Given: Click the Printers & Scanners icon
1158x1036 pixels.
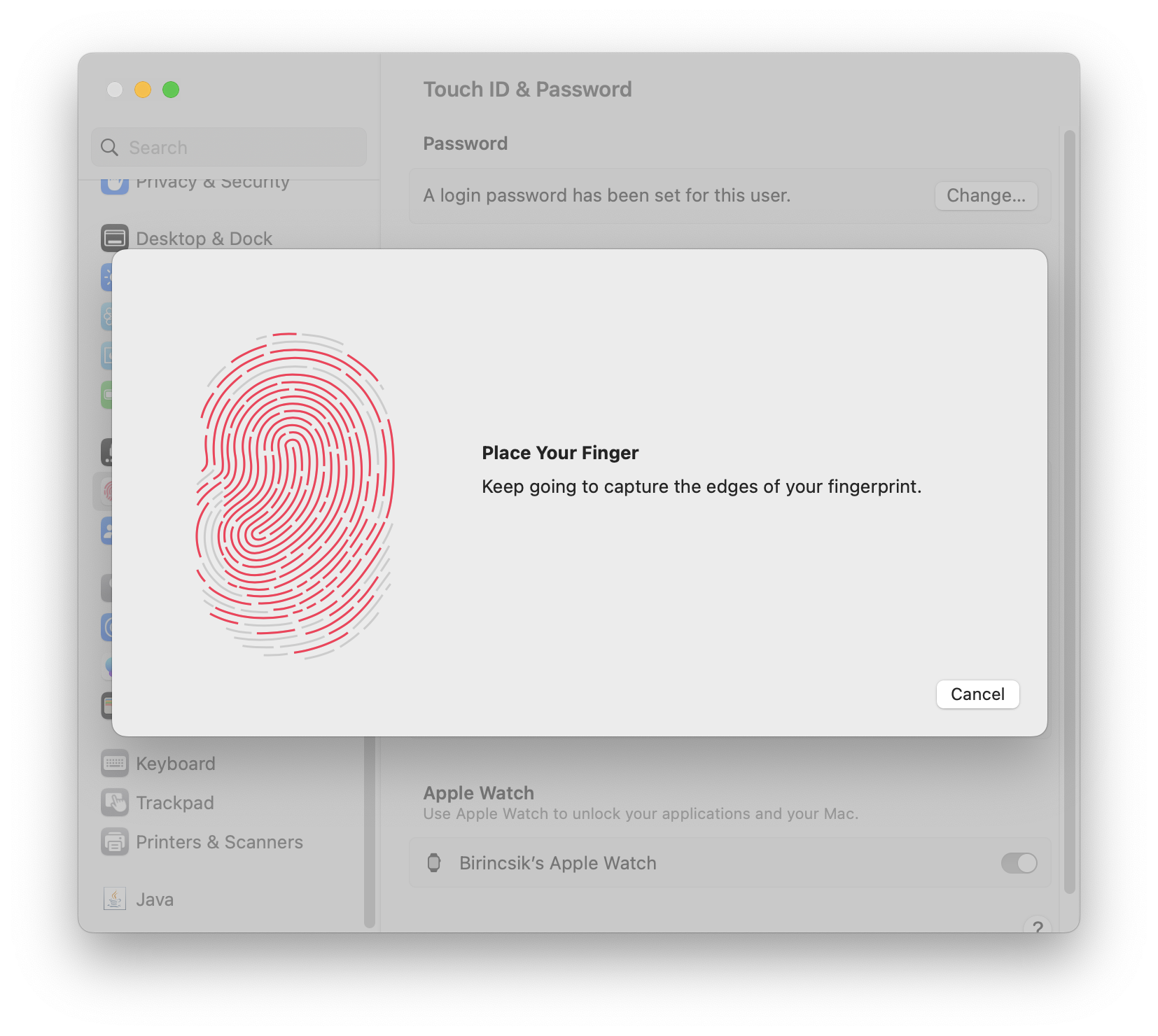Looking at the screenshot, I should [115, 842].
